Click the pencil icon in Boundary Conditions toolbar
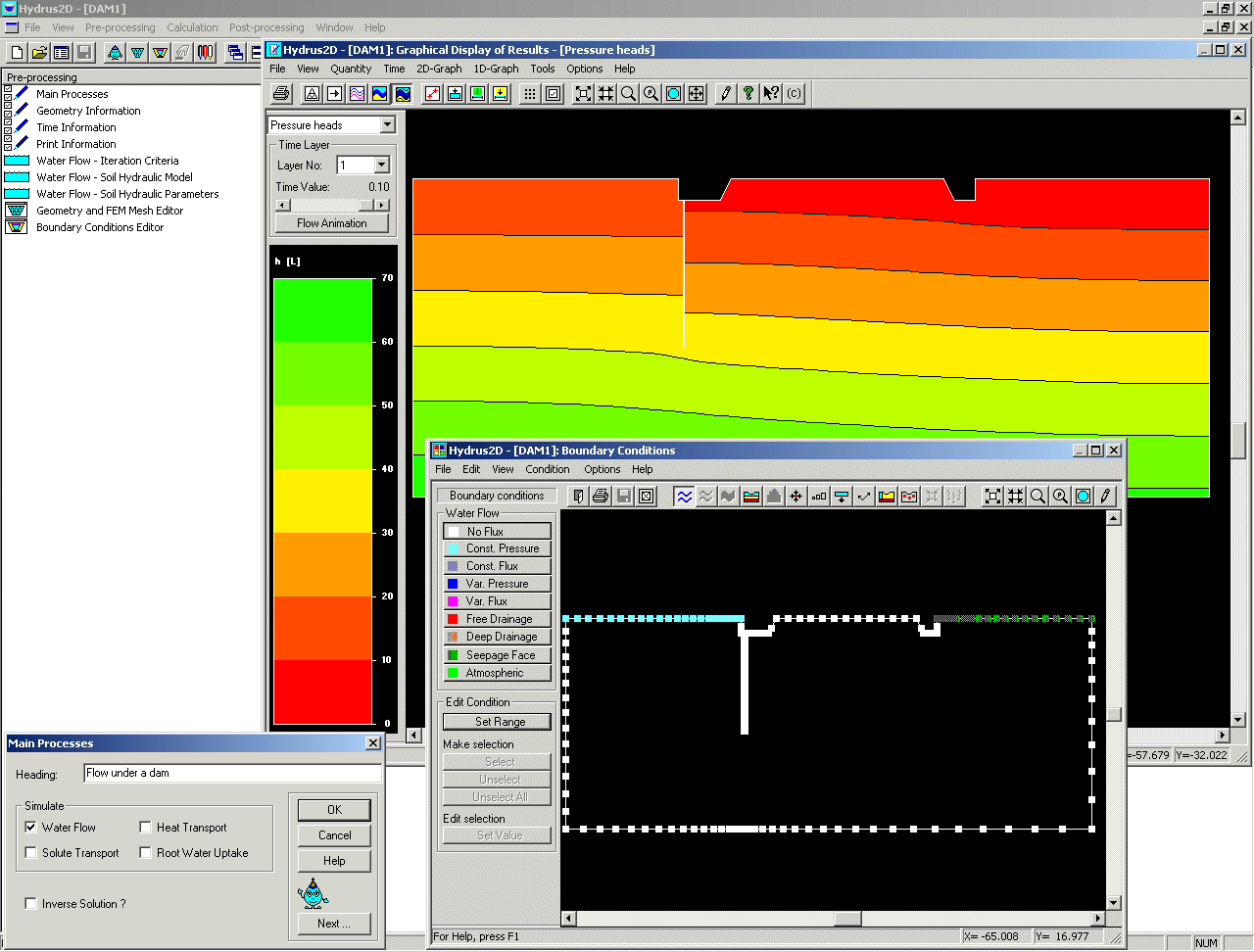Image resolution: width=1254 pixels, height=952 pixels. pos(1105,497)
